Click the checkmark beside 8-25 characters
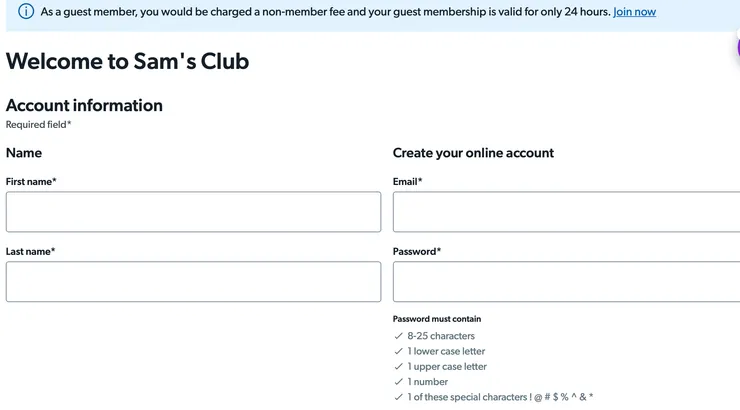Screen dimensions: 740x410 coord(399,336)
